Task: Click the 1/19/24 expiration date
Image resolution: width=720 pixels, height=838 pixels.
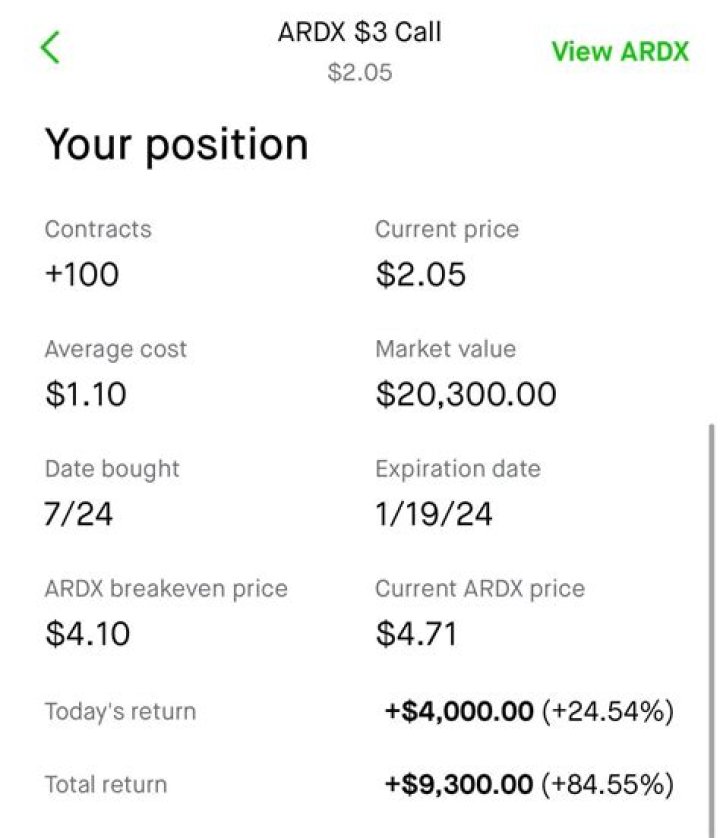Action: click(433, 514)
